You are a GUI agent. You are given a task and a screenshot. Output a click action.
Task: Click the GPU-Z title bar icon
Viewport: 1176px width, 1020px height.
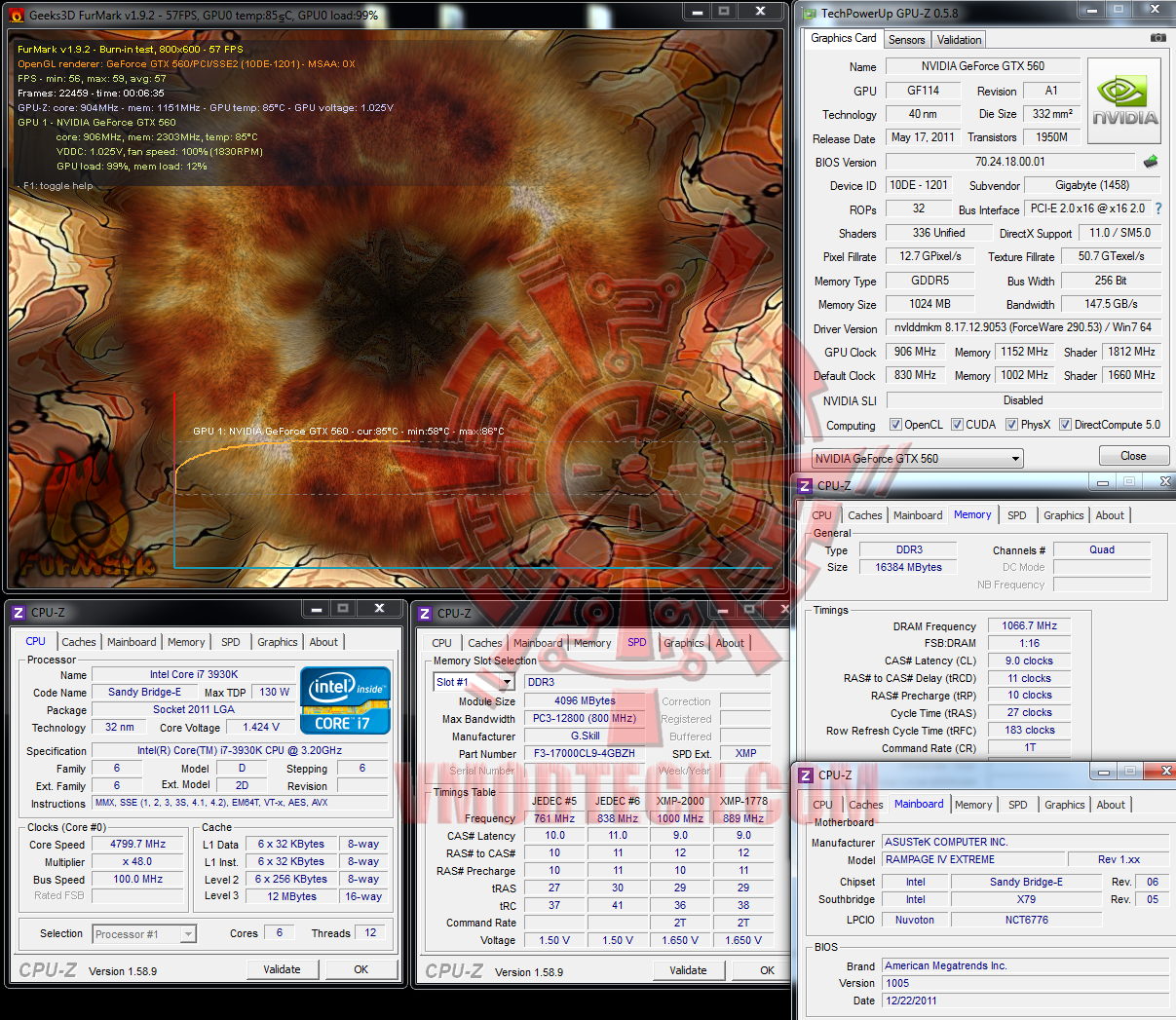[808, 13]
